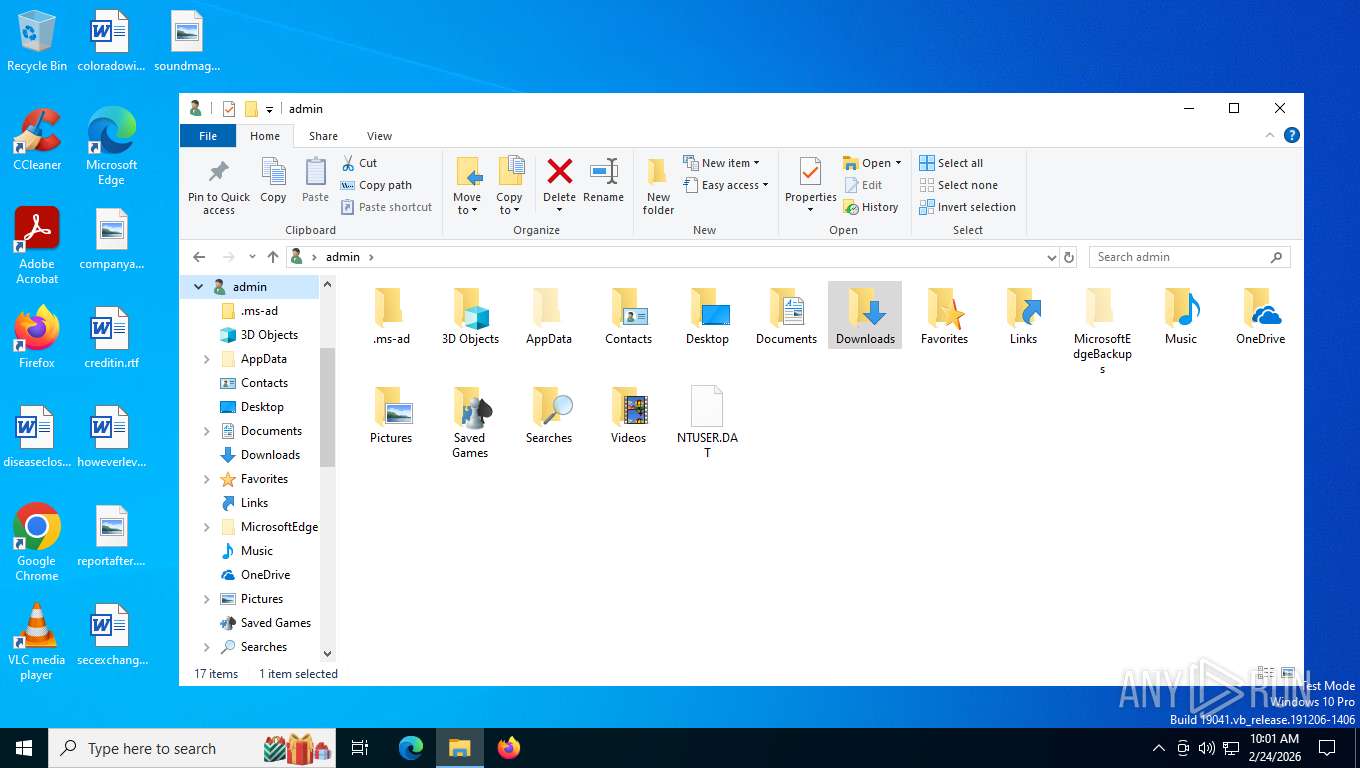Create a New folder from ribbon
This screenshot has width=1360, height=768.
[x=658, y=186]
